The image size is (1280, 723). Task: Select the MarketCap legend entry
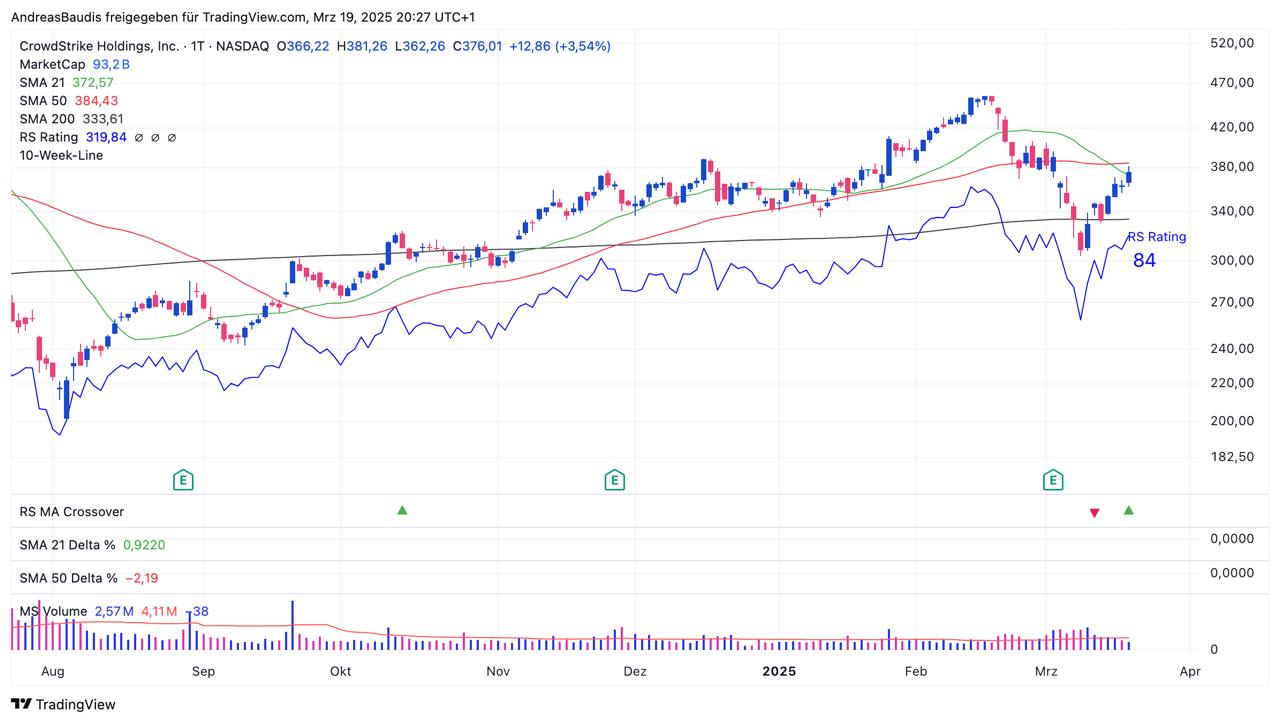(52, 64)
